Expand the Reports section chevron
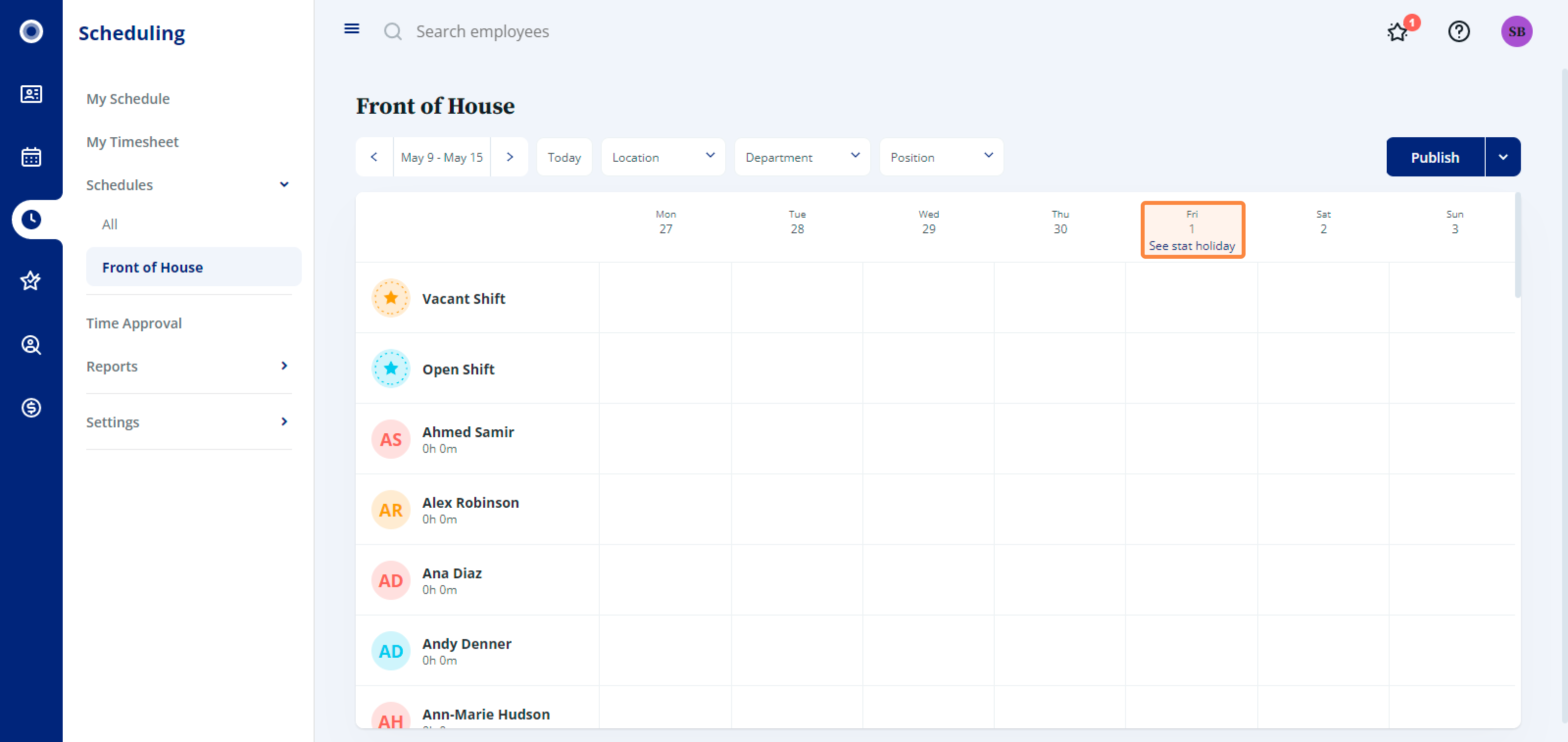The width and height of the screenshot is (1568, 742). point(284,366)
